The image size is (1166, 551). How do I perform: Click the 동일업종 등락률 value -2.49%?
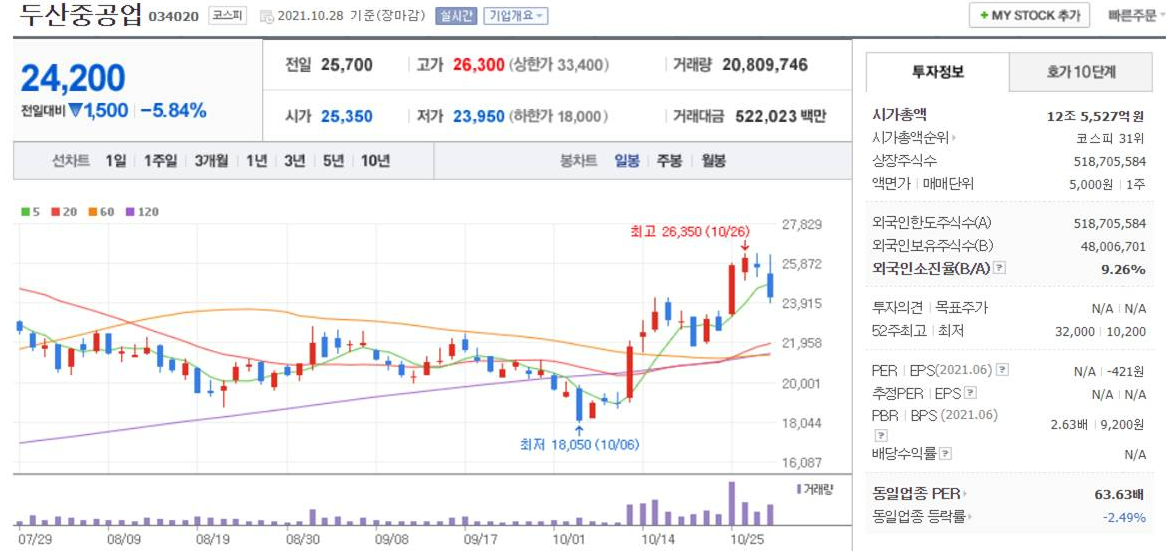[1124, 518]
